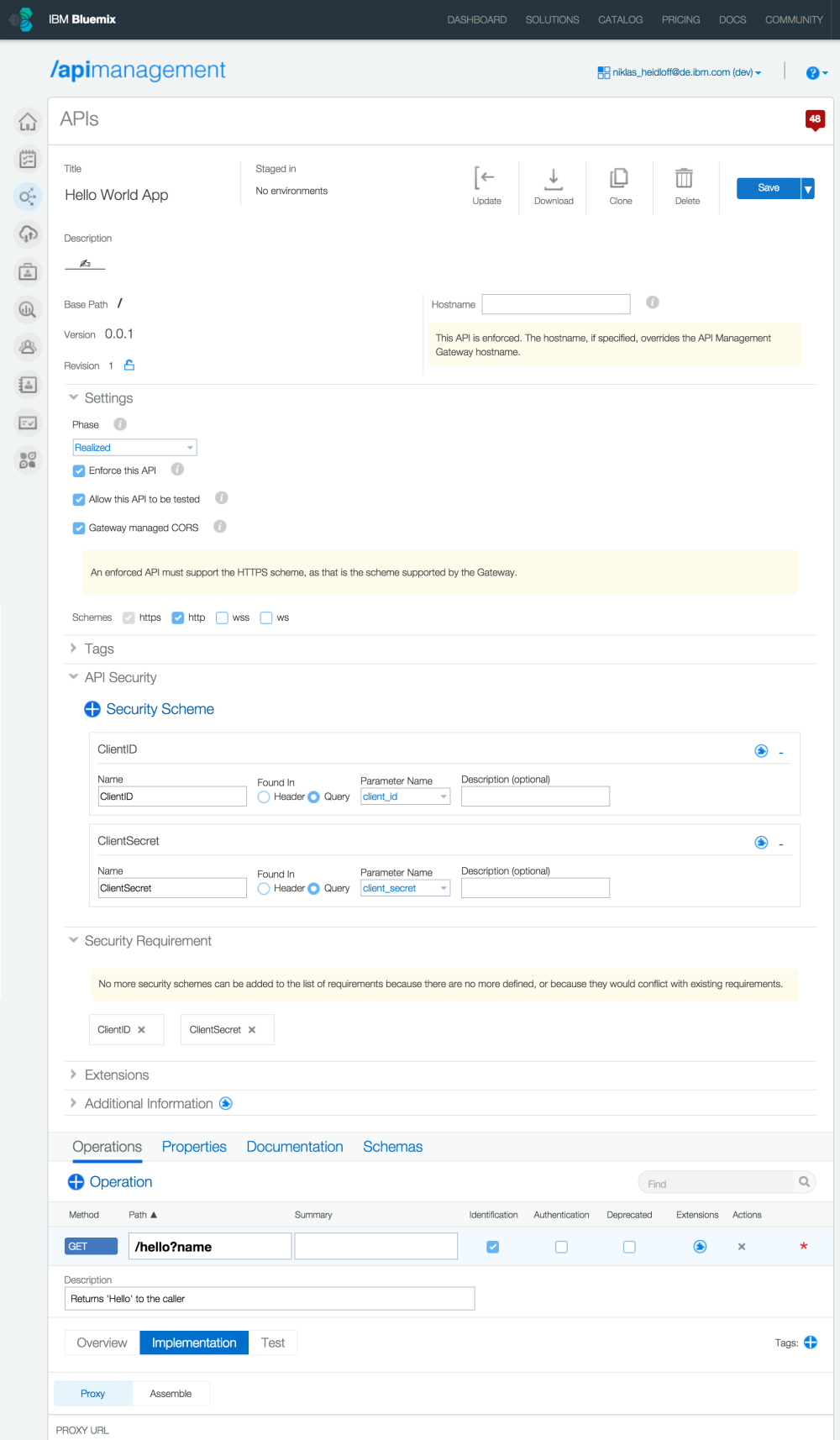Image resolution: width=840 pixels, height=1440 pixels.
Task: Download the API definition
Action: pos(554,179)
